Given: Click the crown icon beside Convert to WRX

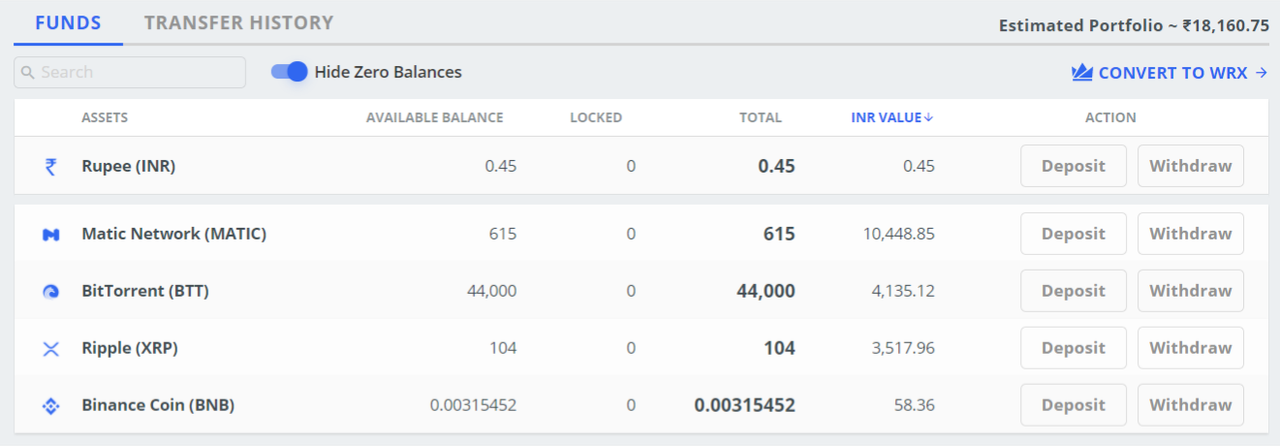Looking at the screenshot, I should tap(1082, 73).
